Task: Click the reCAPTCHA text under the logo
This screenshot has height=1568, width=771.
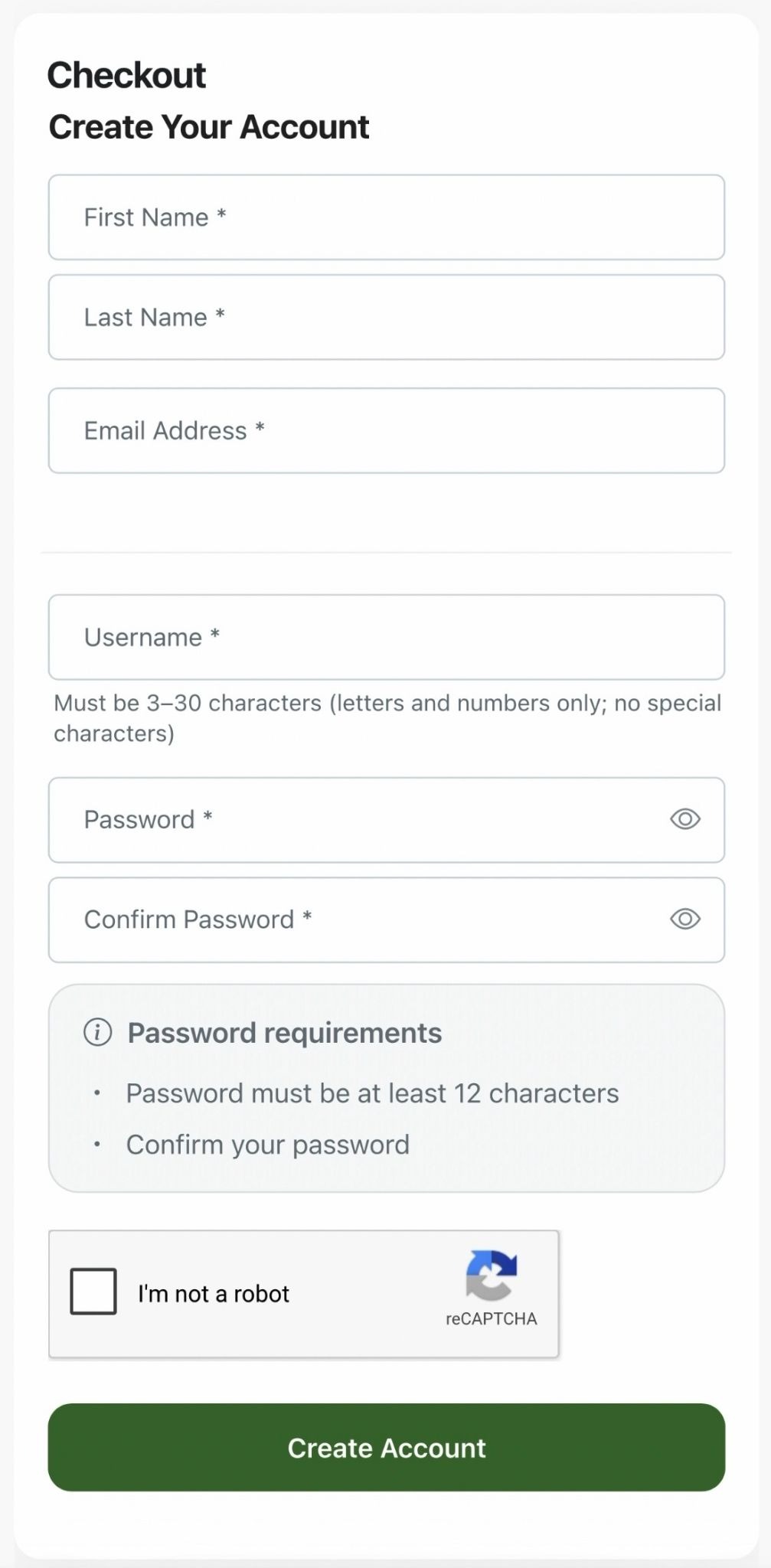Action: 492,1318
